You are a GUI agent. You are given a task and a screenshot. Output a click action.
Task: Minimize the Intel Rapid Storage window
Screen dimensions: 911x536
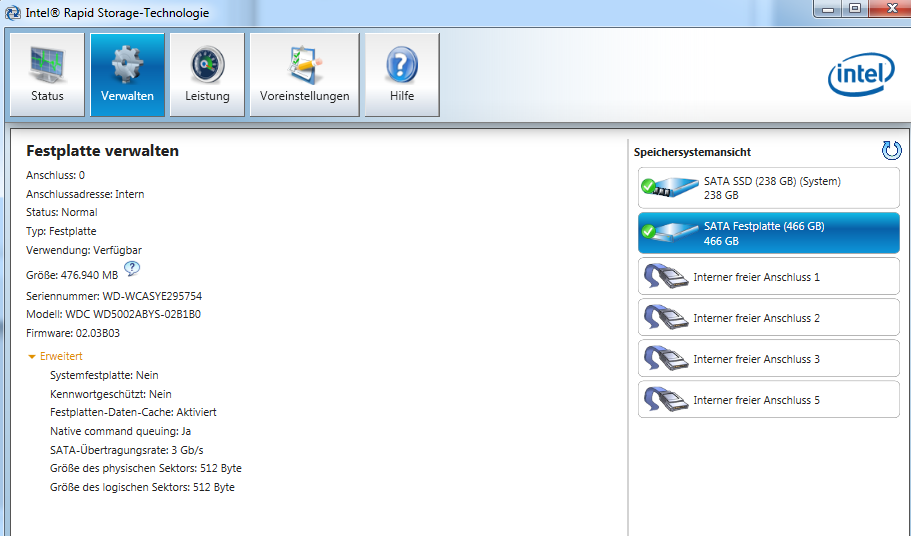point(828,9)
